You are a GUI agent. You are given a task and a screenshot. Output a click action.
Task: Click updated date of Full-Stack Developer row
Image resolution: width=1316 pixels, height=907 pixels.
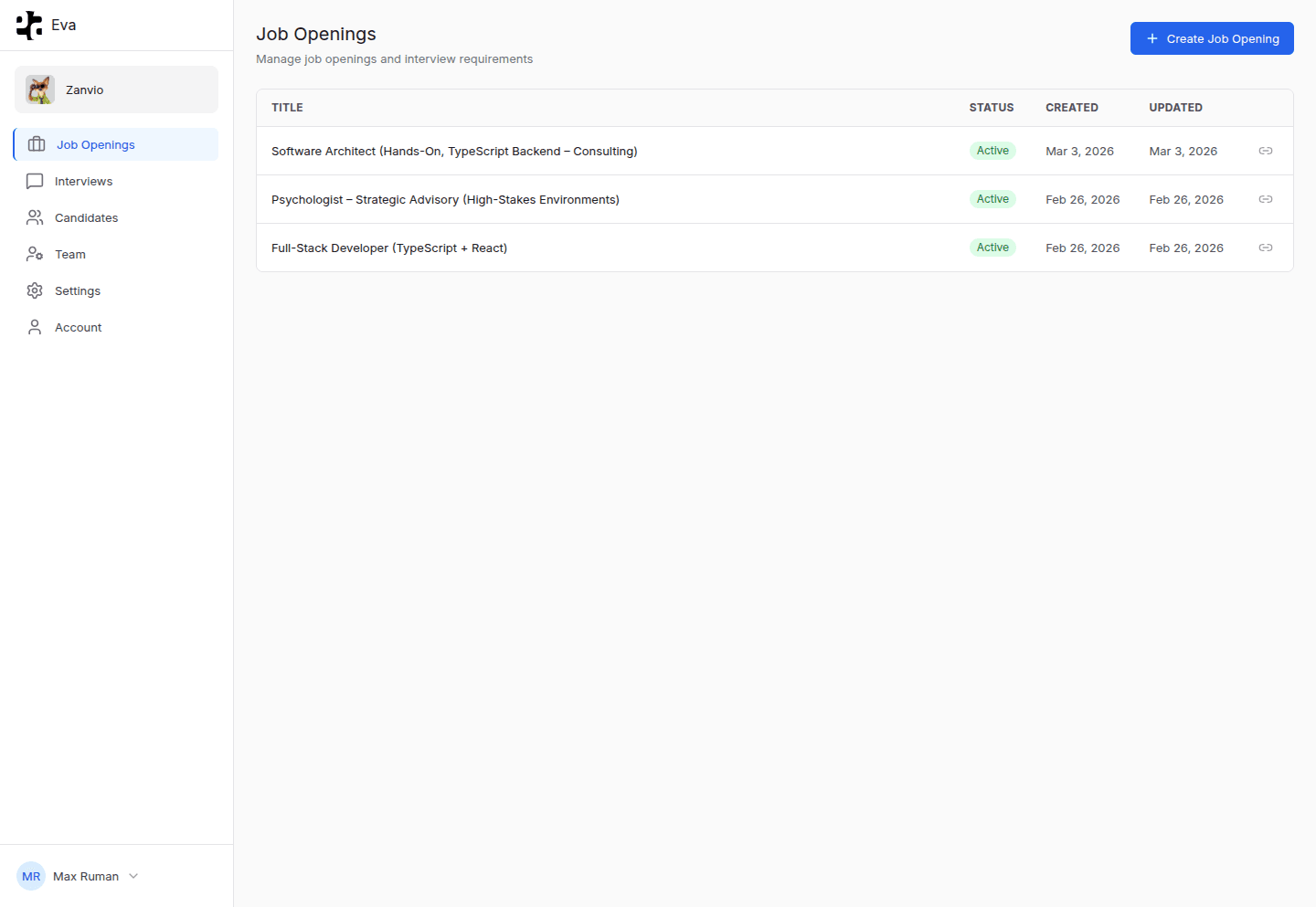pos(1186,248)
